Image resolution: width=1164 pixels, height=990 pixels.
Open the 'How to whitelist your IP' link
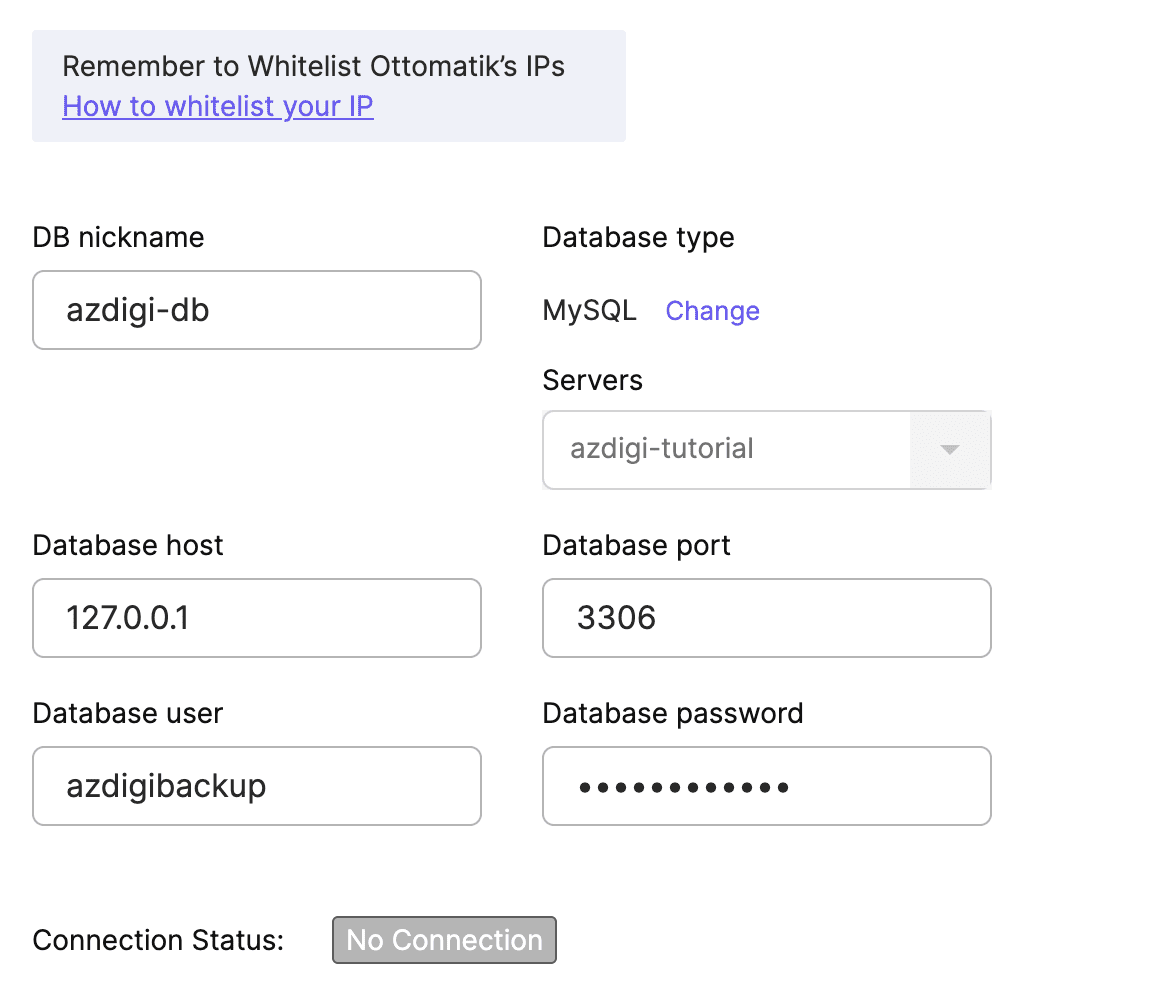218,106
